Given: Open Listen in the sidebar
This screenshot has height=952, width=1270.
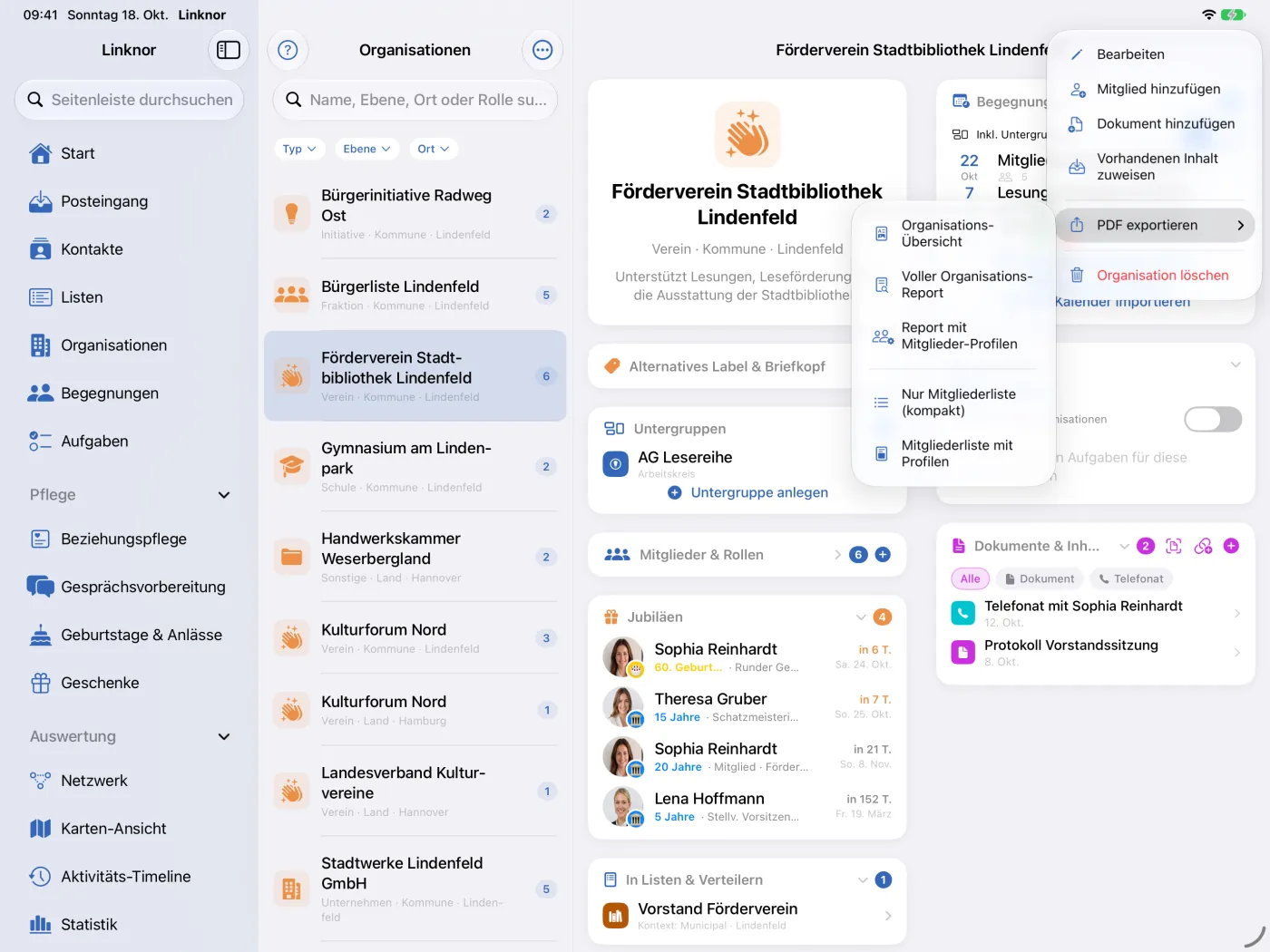Looking at the screenshot, I should [x=129, y=297].
